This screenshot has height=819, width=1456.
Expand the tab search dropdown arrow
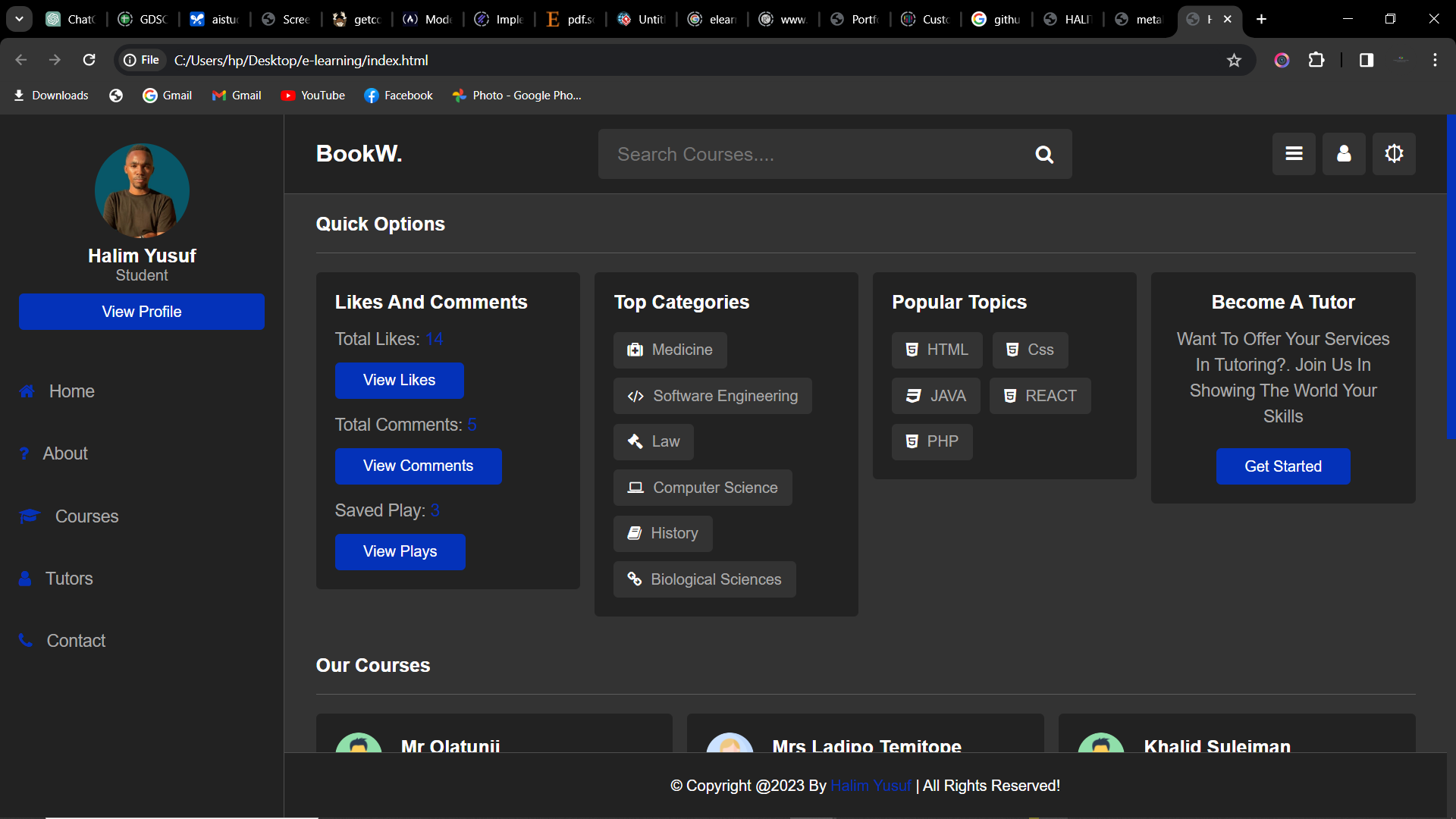19,19
